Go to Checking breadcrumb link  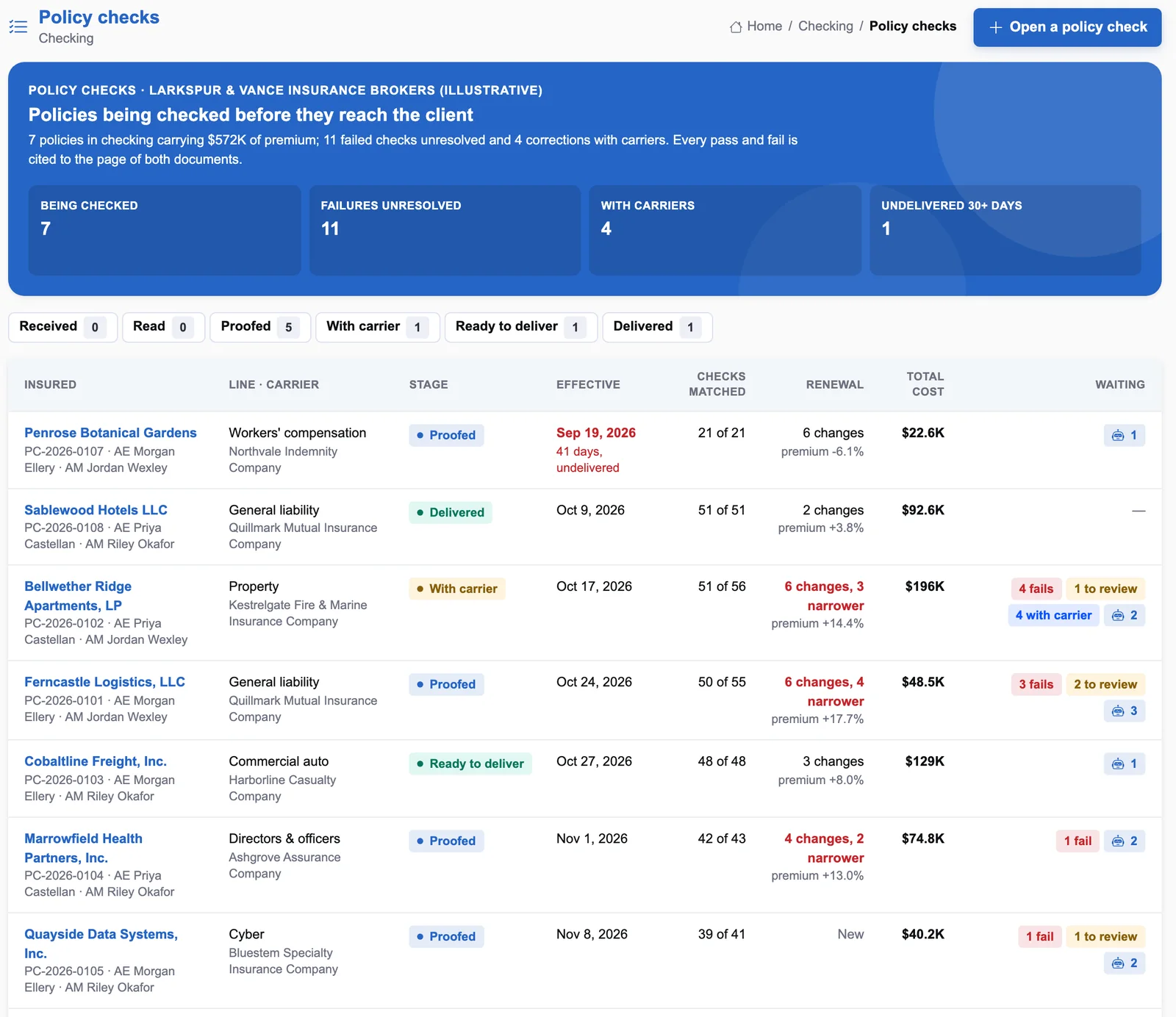(825, 26)
